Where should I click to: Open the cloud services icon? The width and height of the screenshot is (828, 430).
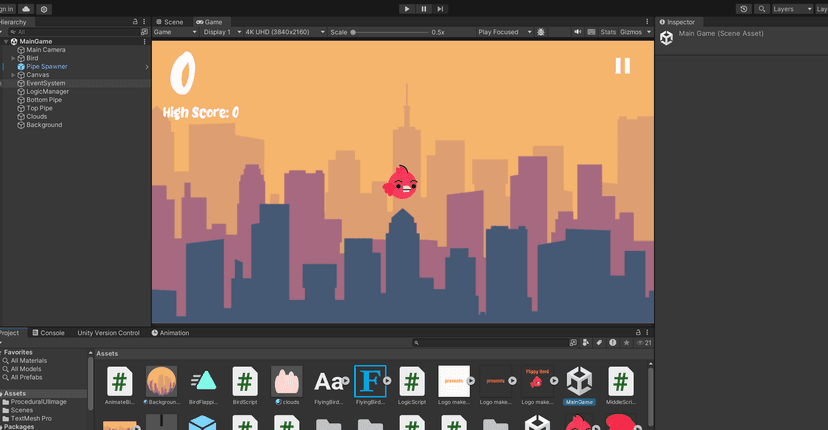point(26,8)
